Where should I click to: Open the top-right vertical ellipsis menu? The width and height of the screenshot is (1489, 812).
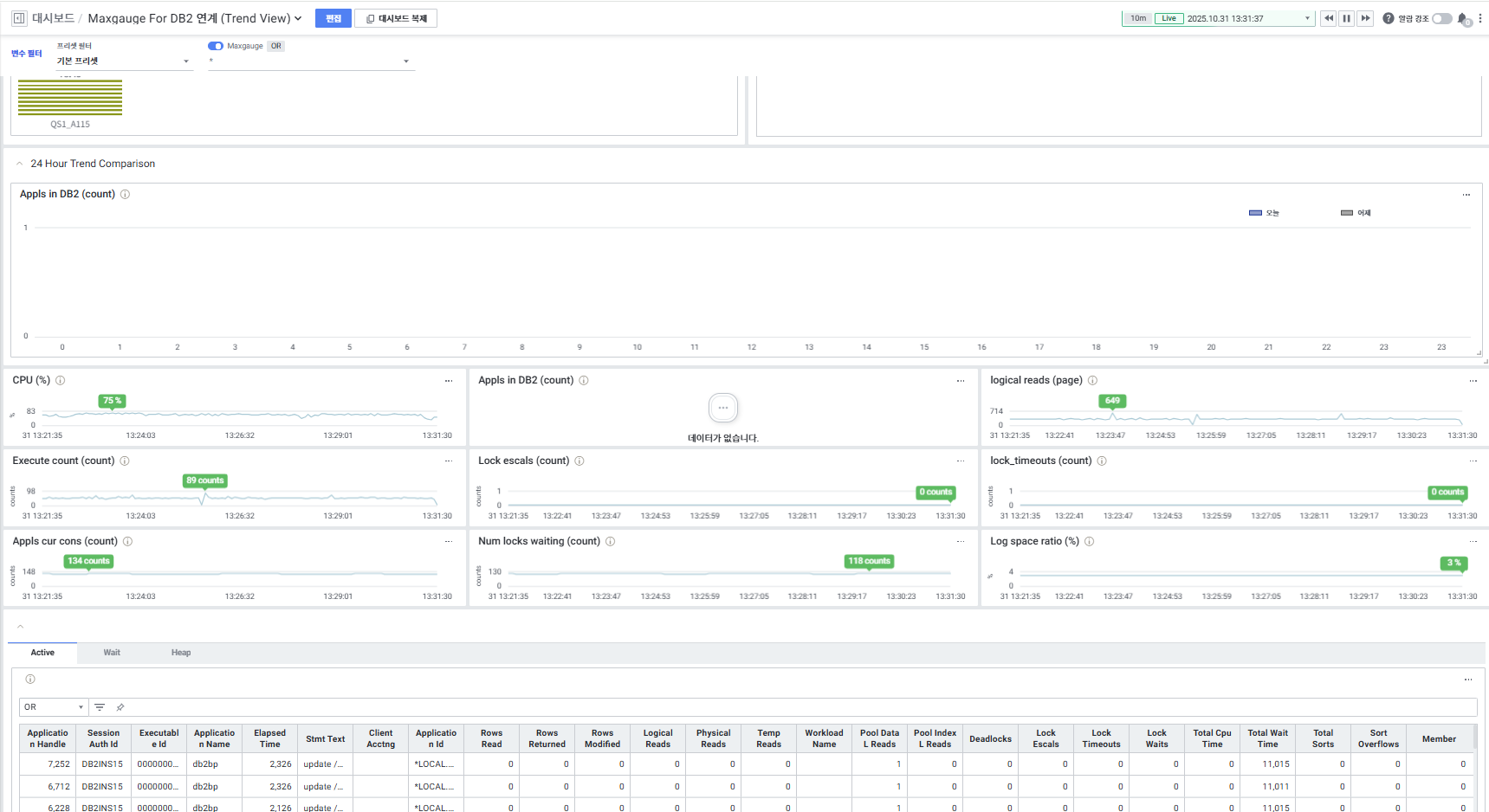1480,18
